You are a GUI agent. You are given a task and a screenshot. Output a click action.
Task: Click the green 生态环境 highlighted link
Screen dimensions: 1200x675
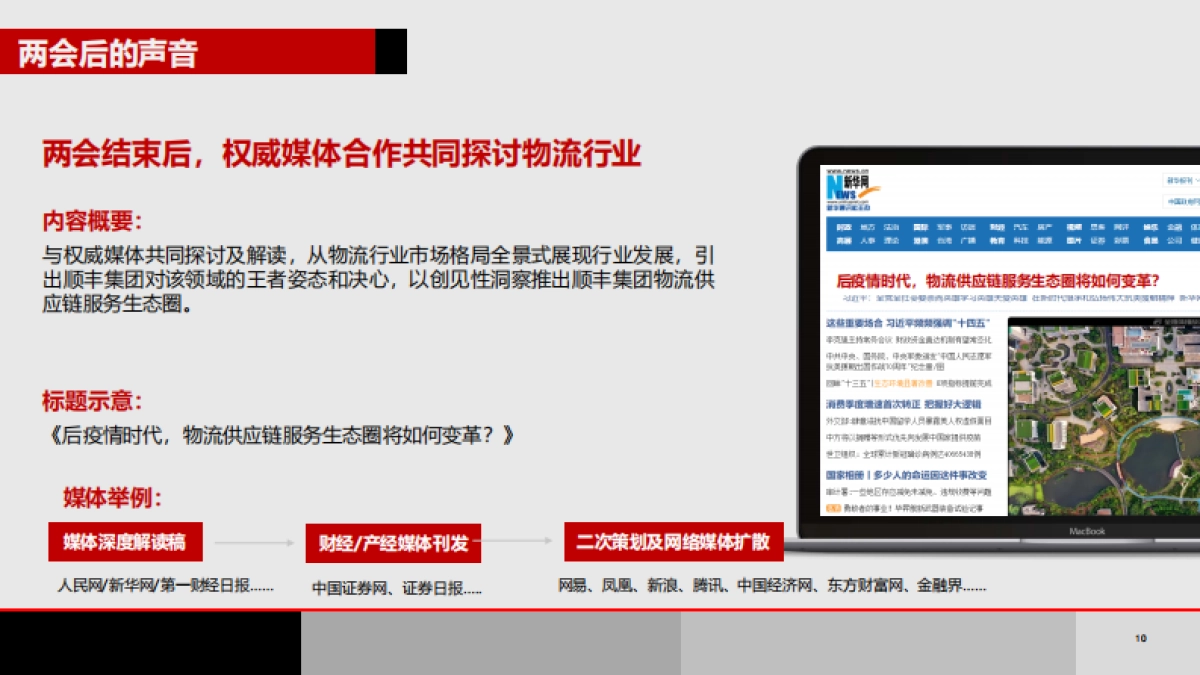pyautogui.click(x=903, y=382)
